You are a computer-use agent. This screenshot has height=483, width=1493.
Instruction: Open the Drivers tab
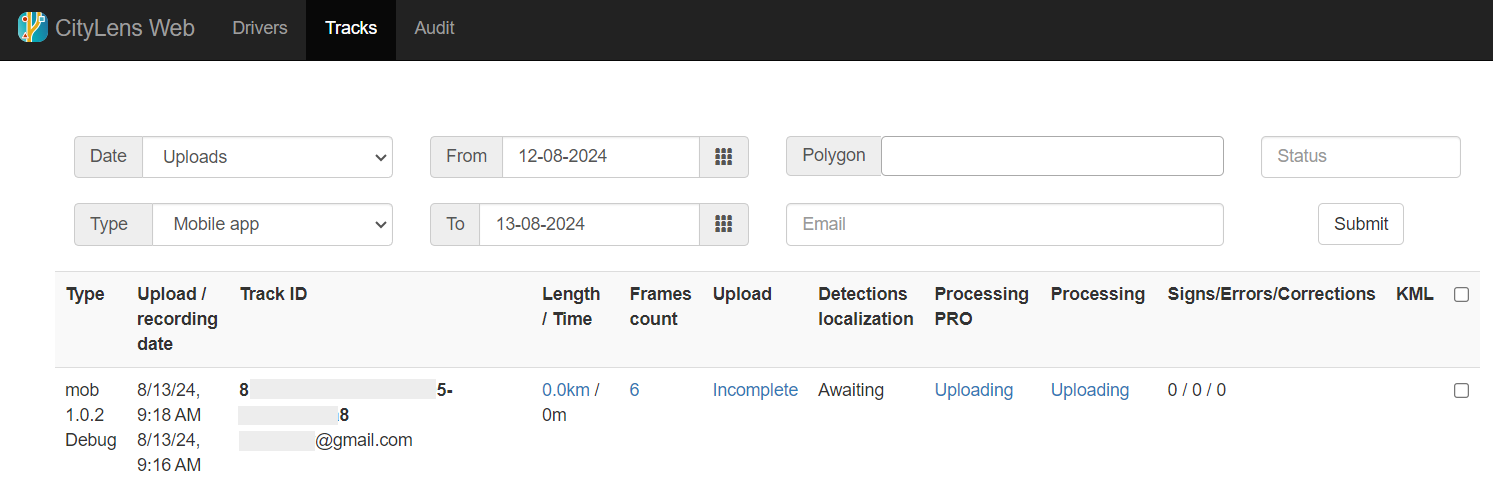point(260,28)
